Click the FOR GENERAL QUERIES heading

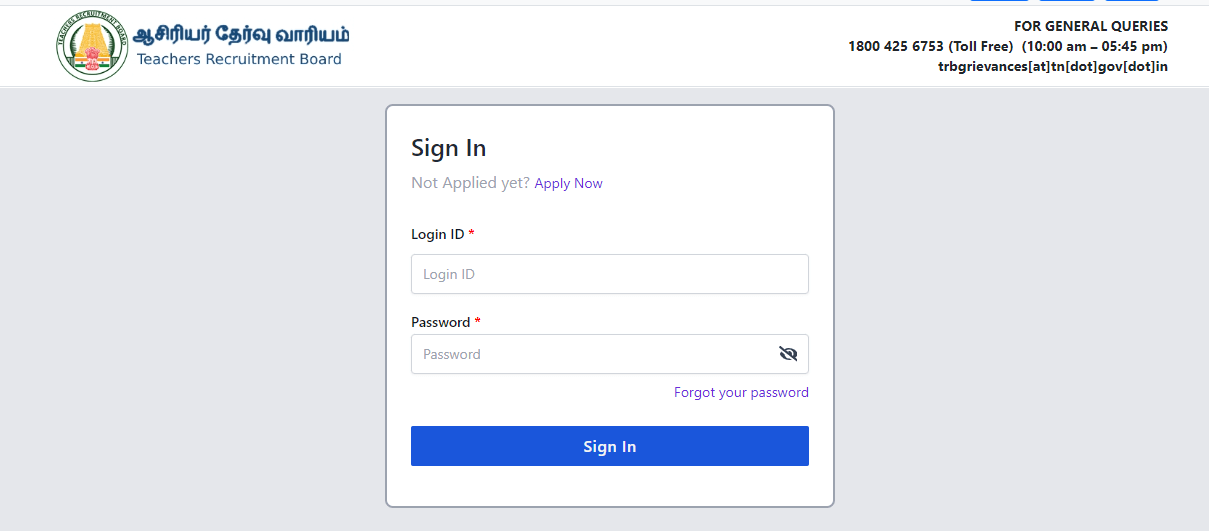(1091, 26)
